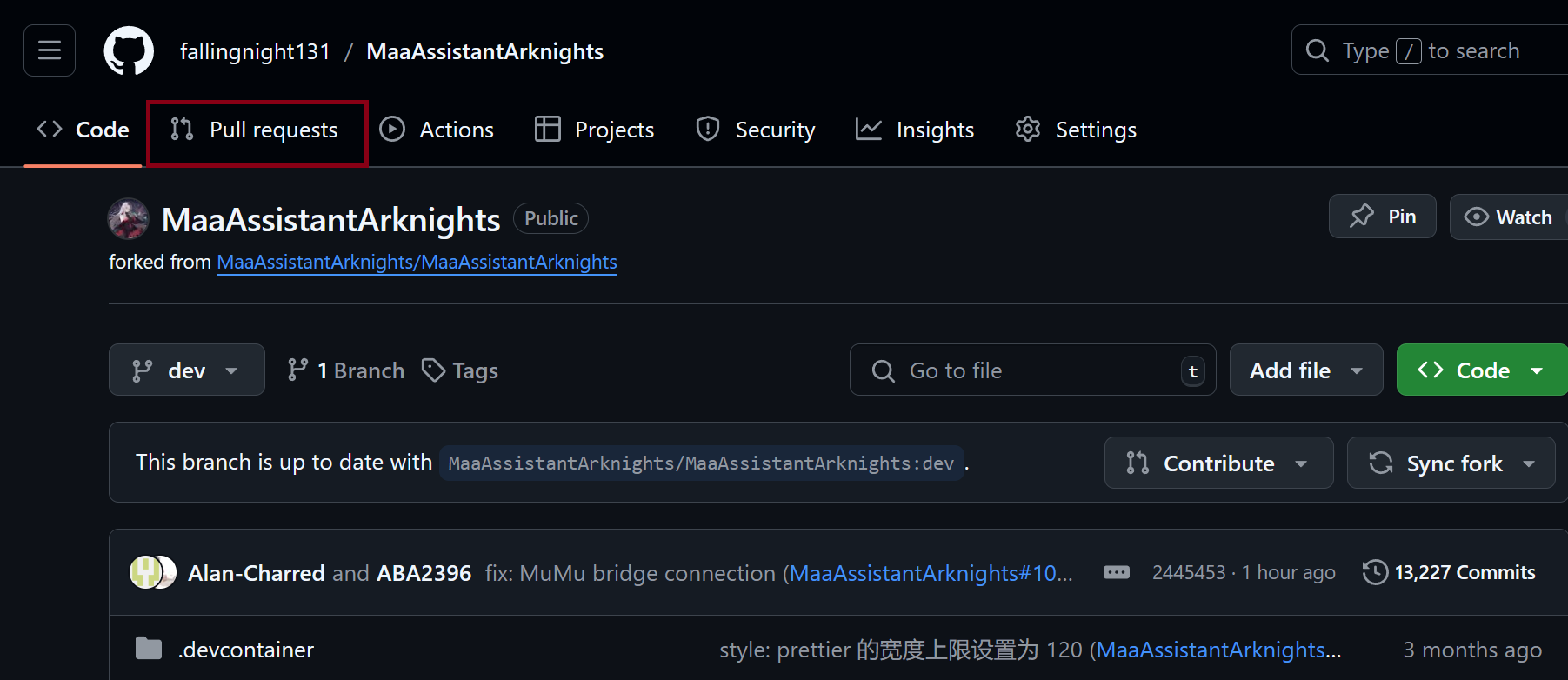
Task: Switch to the Code tab
Action: (83, 130)
